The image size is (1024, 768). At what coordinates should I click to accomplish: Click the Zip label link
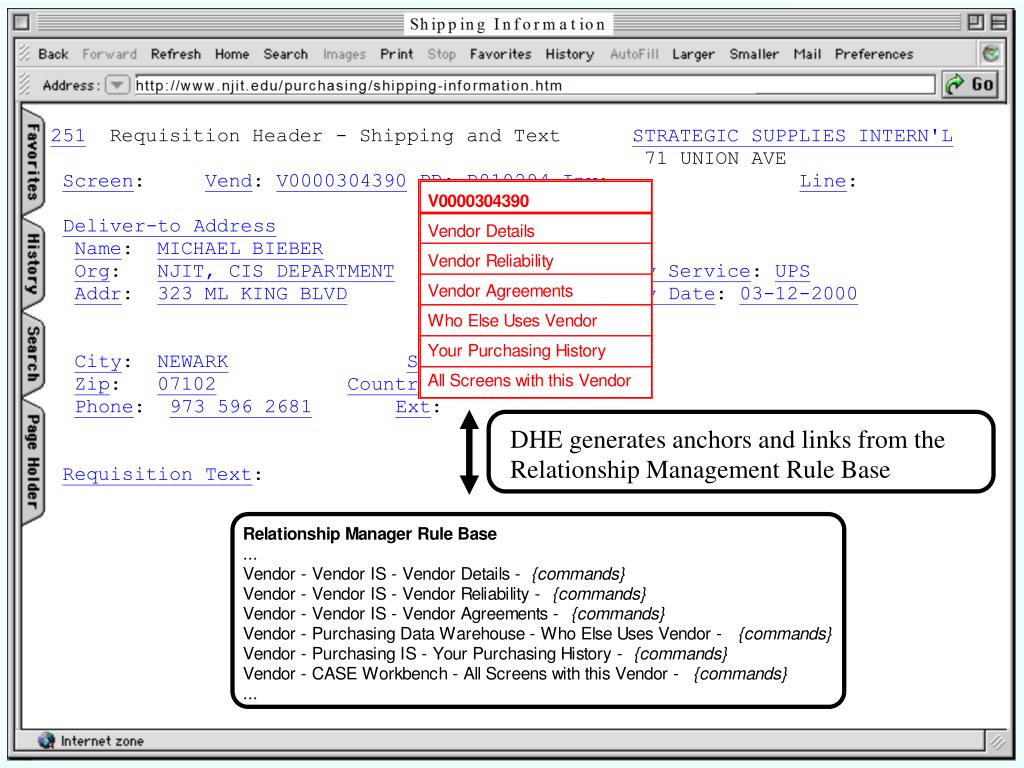coord(92,384)
